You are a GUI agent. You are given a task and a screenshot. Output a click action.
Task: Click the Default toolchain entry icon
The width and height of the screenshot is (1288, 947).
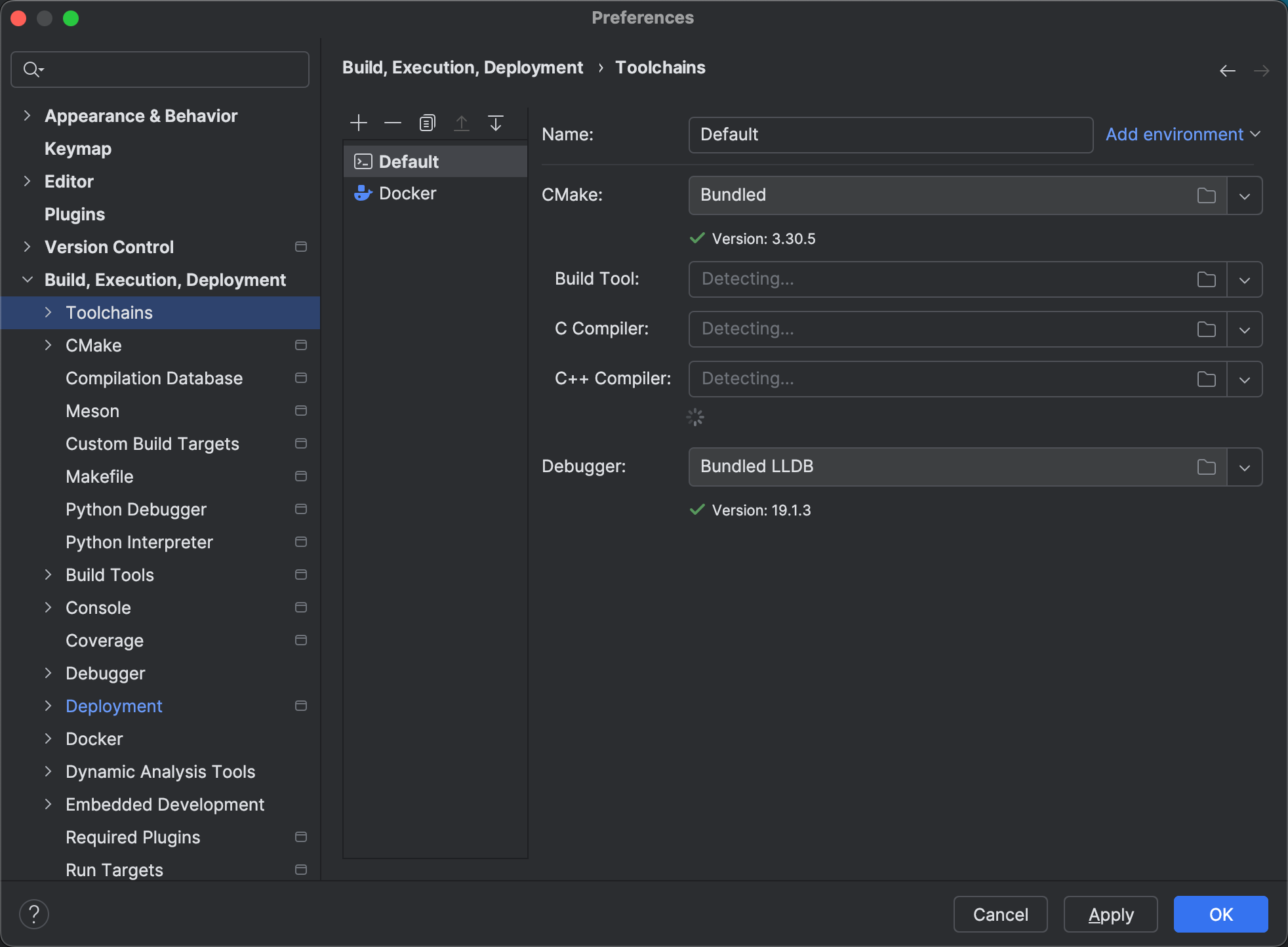click(x=364, y=161)
